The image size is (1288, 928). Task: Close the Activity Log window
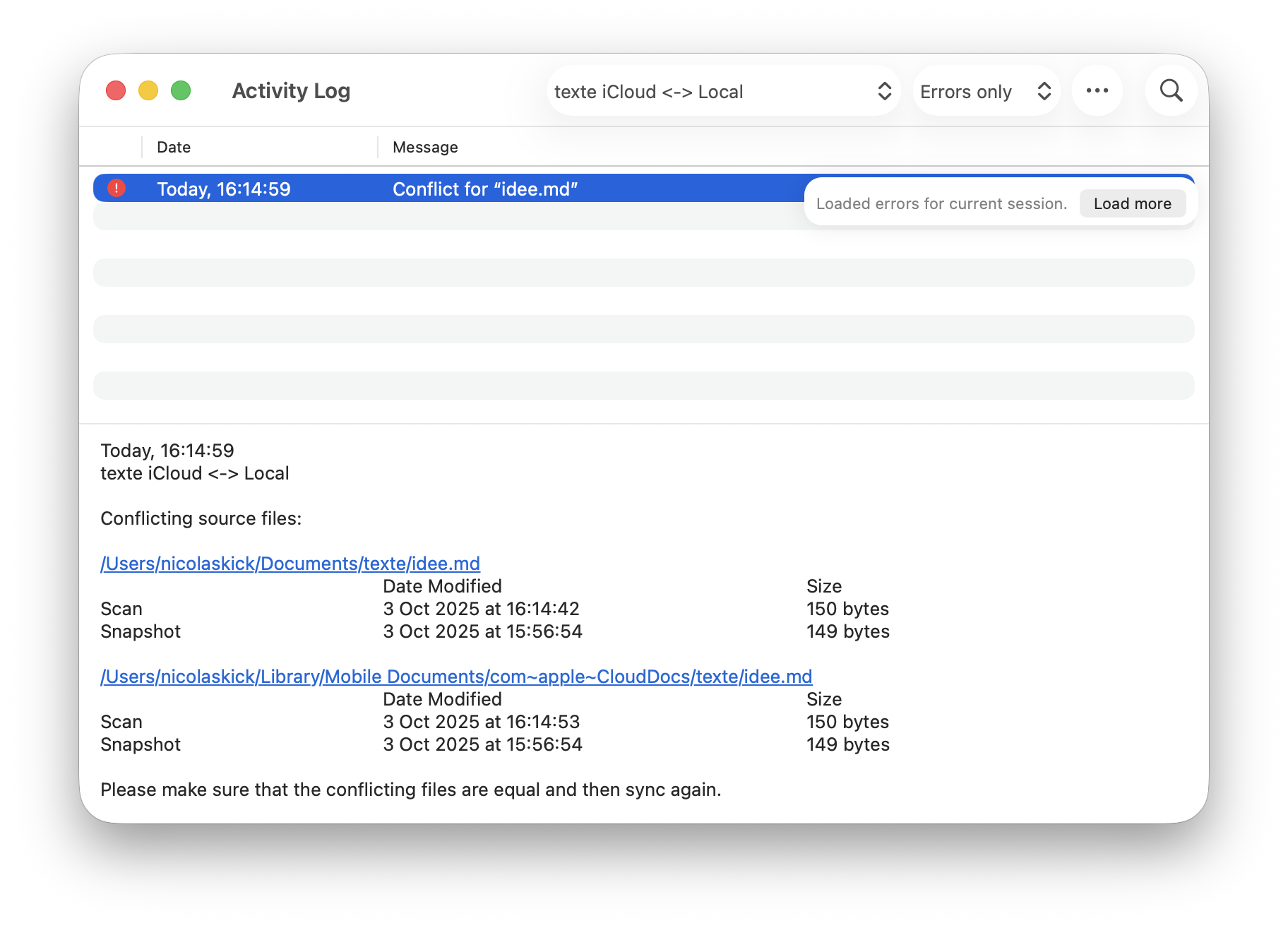116,90
